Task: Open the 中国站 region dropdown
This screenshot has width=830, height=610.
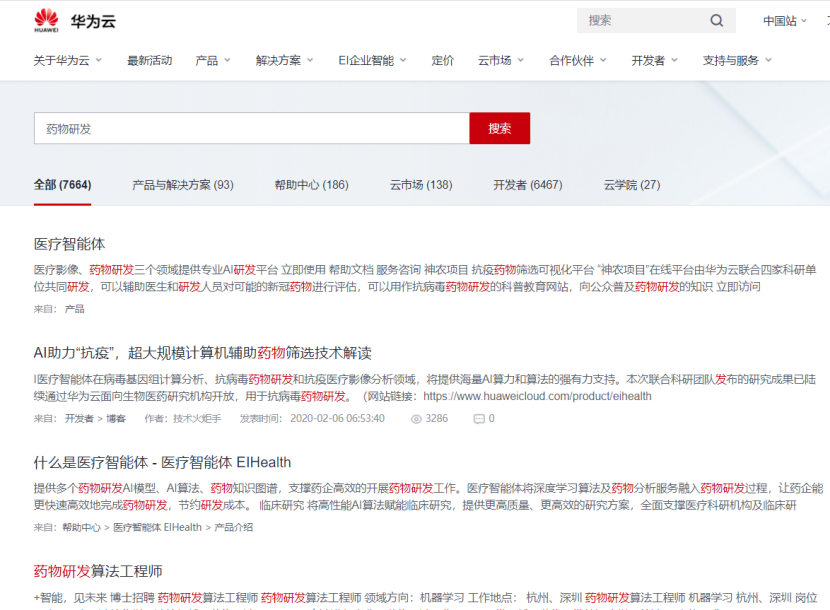Action: 784,21
